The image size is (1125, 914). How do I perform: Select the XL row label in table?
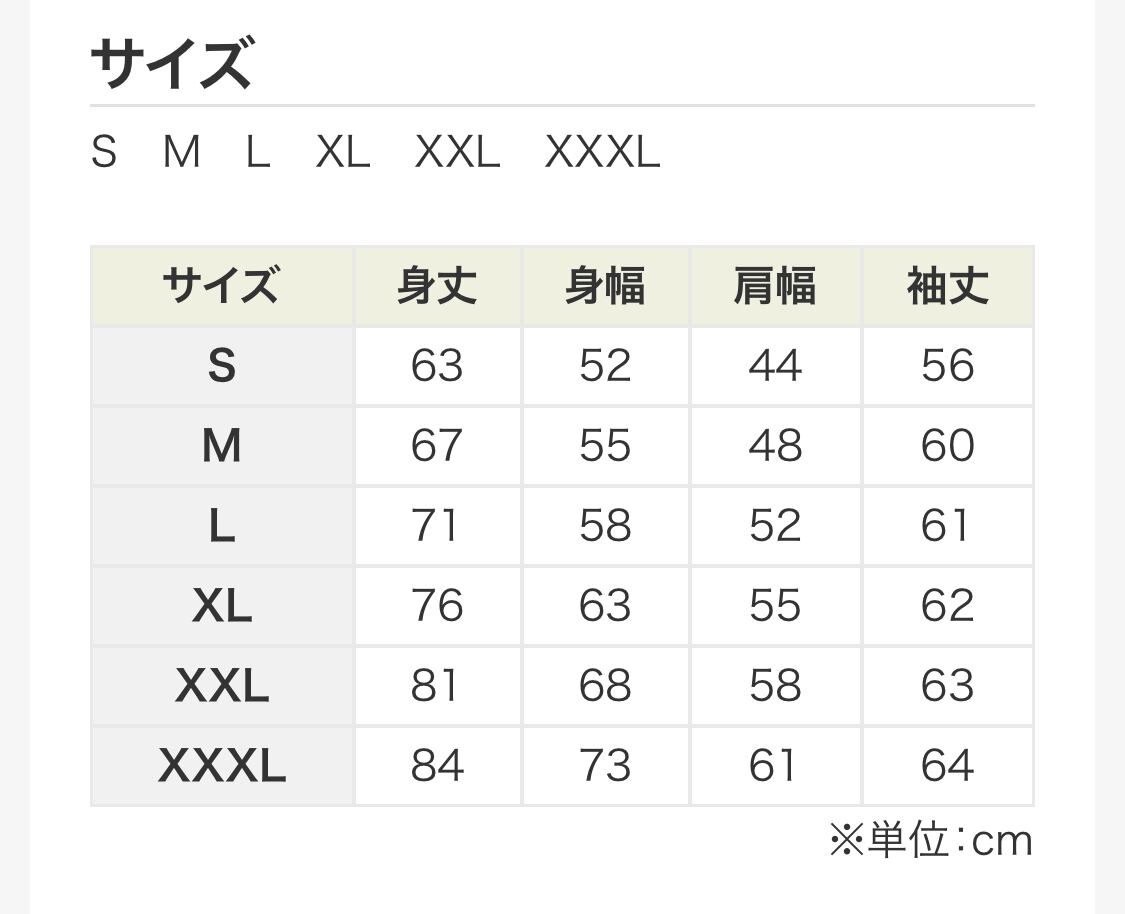[221, 606]
